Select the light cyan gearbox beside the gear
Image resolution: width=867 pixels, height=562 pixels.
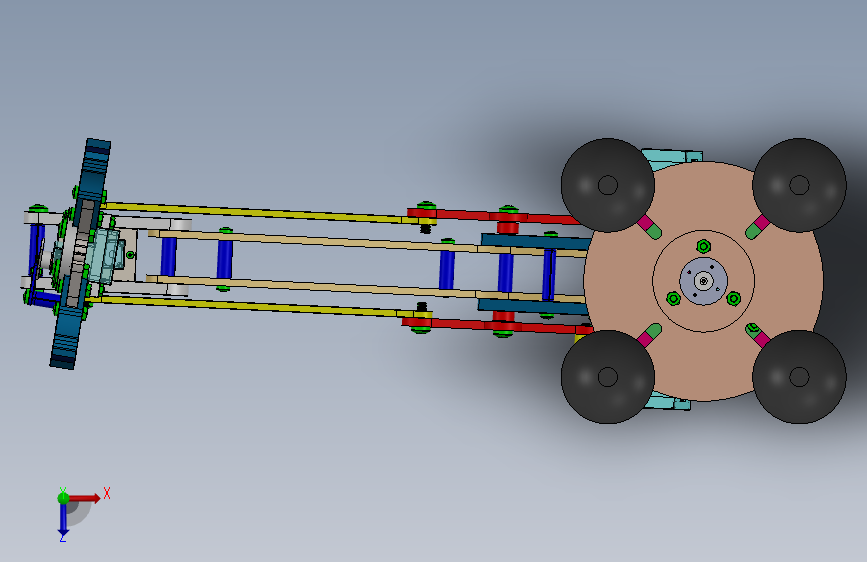click(107, 256)
